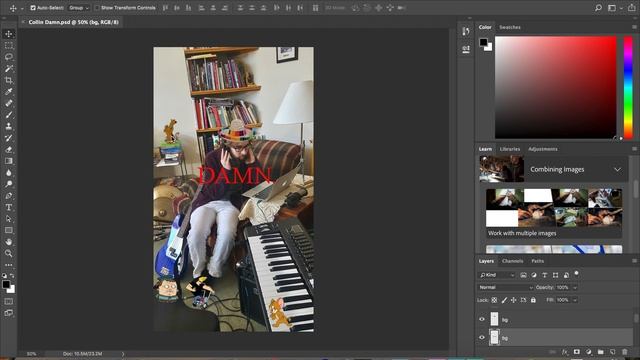
Task: Create a new adjustment layer icon
Action: click(x=589, y=352)
